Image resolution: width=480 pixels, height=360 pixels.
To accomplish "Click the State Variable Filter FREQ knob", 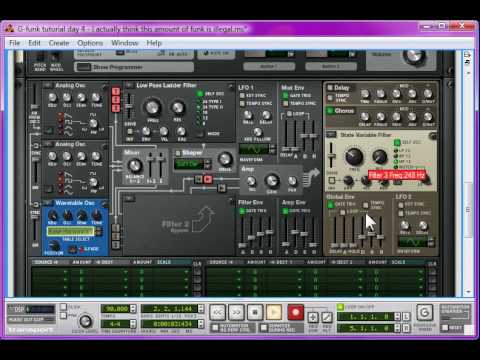I will coord(354,156).
